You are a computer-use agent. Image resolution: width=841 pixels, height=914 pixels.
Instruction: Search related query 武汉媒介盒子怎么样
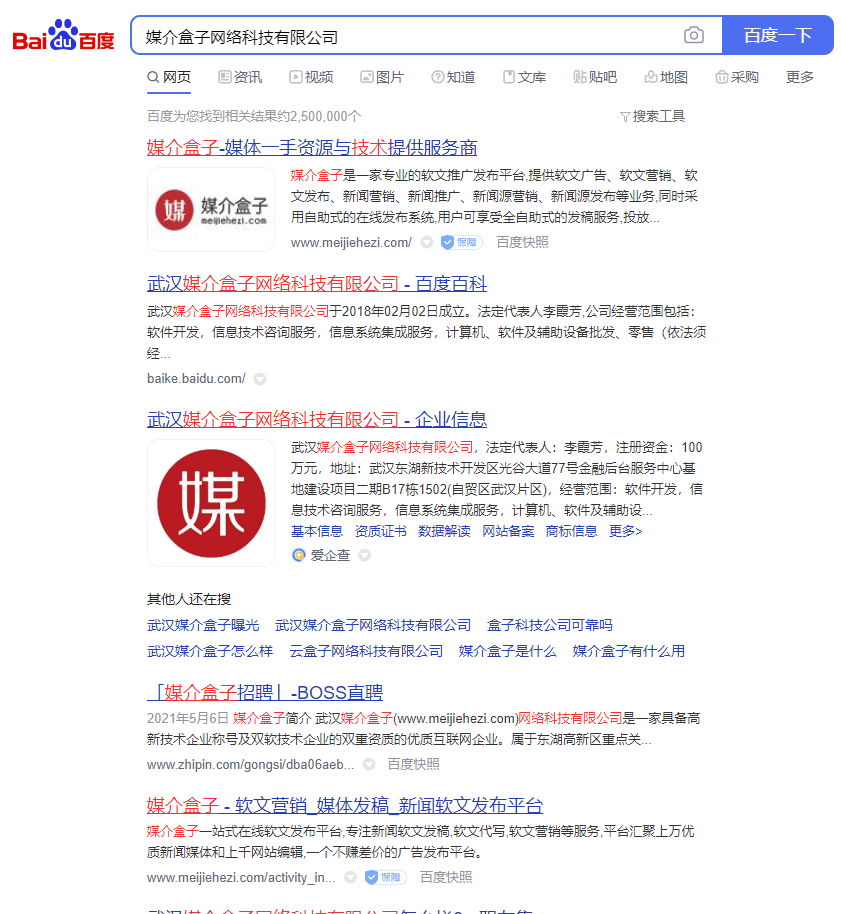(210, 651)
